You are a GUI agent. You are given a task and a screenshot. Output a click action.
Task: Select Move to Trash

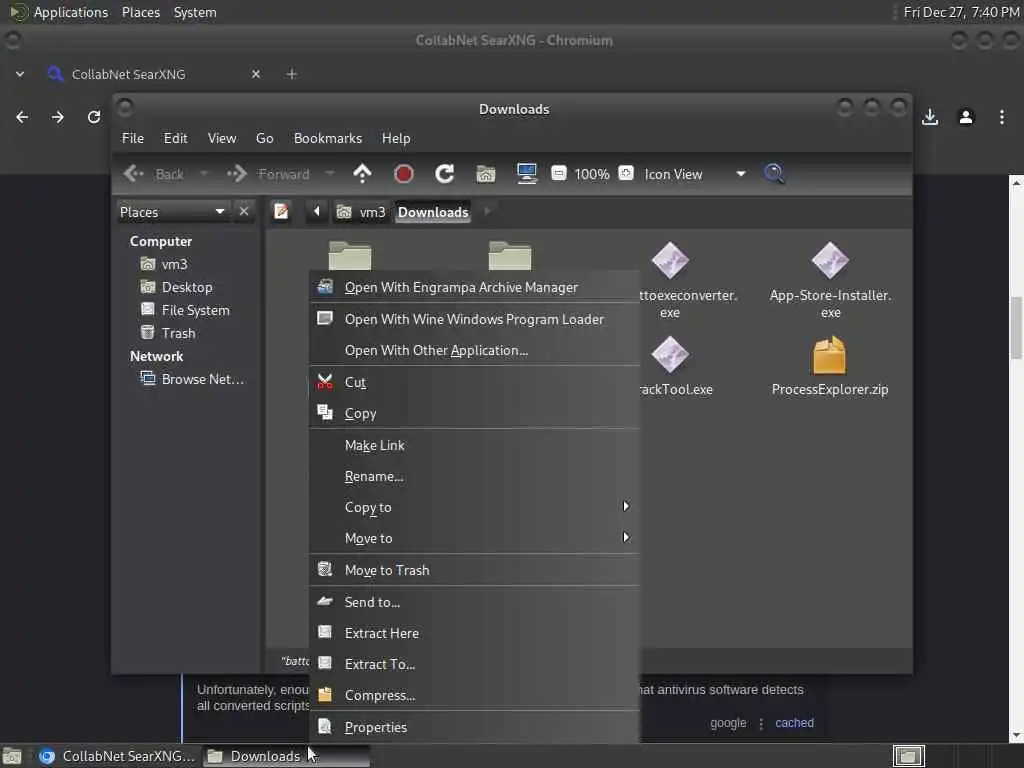pyautogui.click(x=475, y=570)
